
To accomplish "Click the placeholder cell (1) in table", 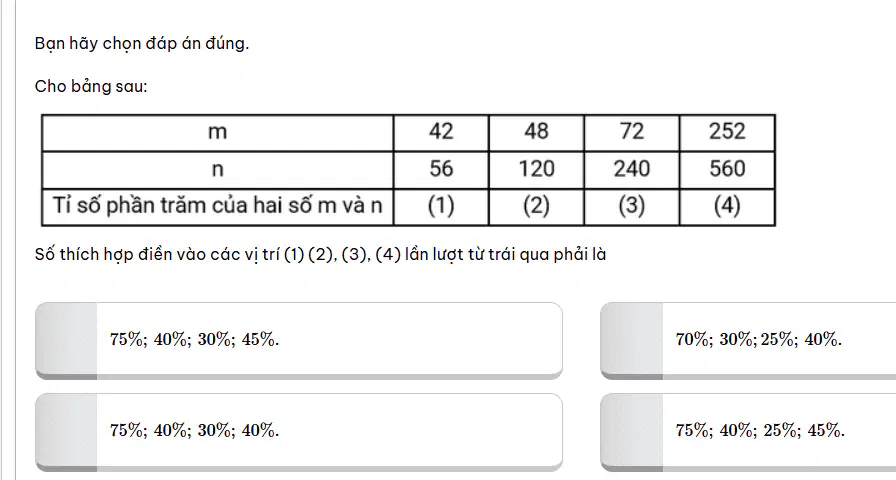I will point(441,207).
